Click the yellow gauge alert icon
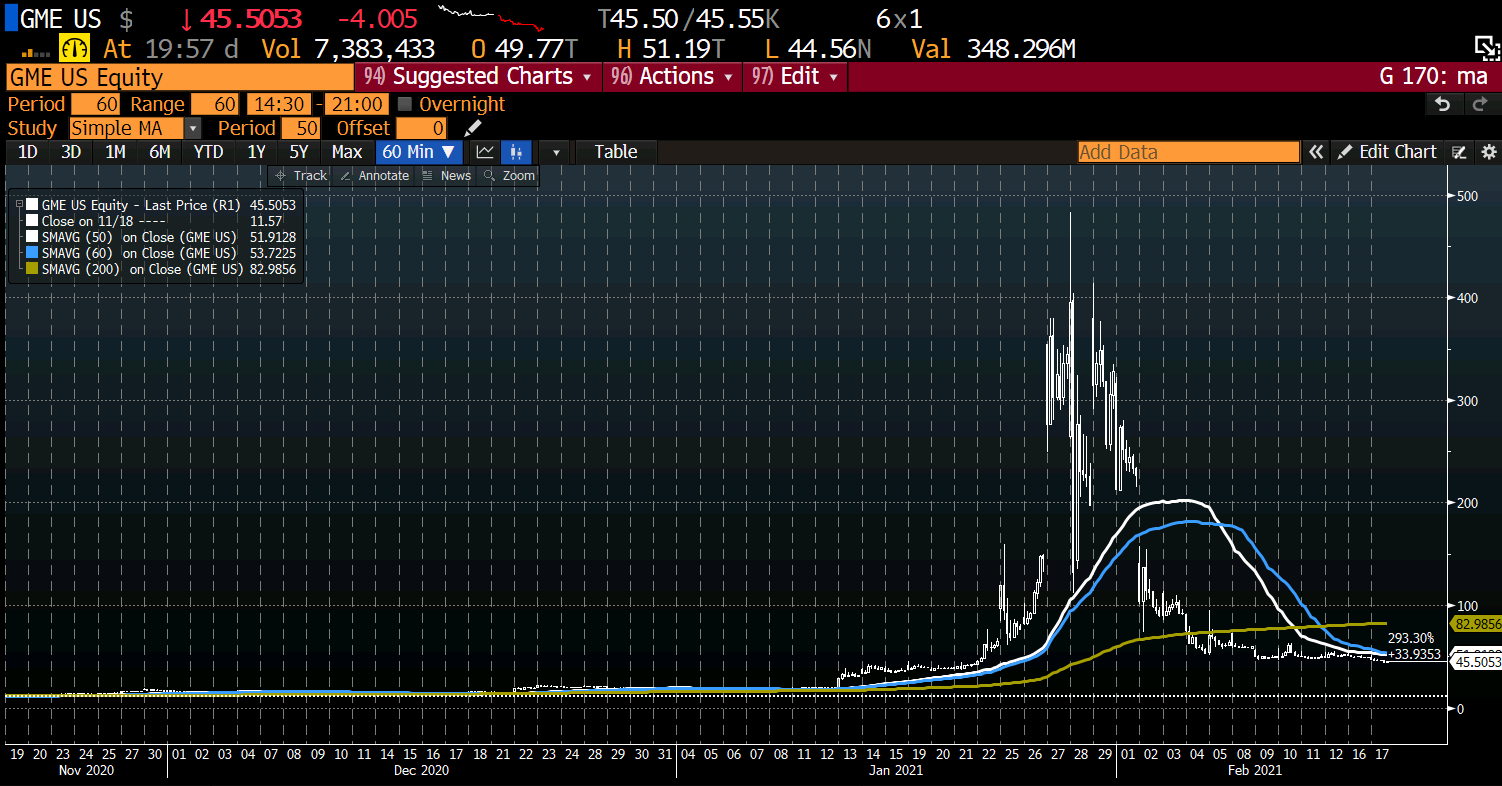This screenshot has width=1502, height=786. (75, 48)
